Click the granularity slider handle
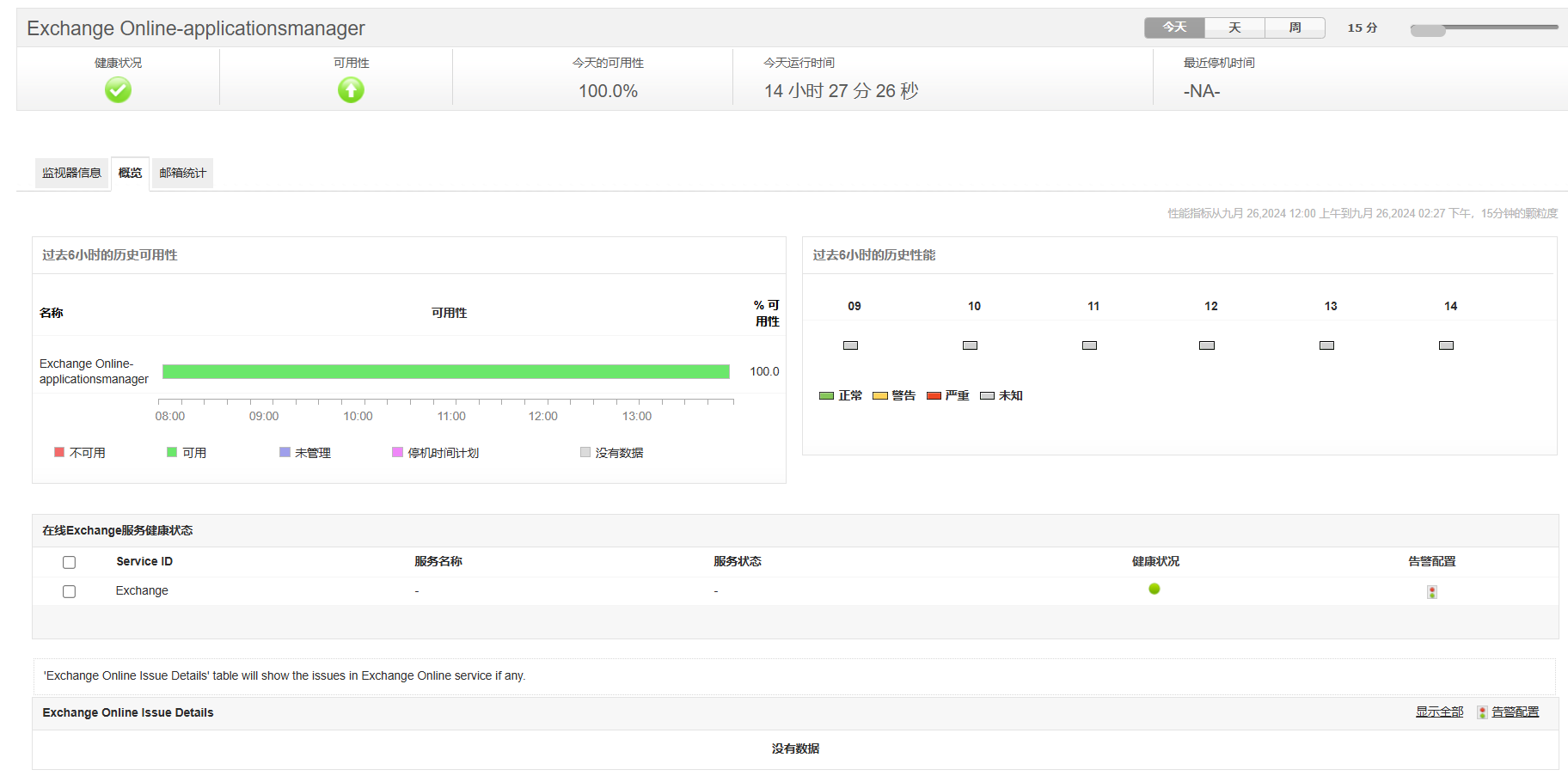Viewport: 1568px width, 782px height. click(x=1428, y=30)
